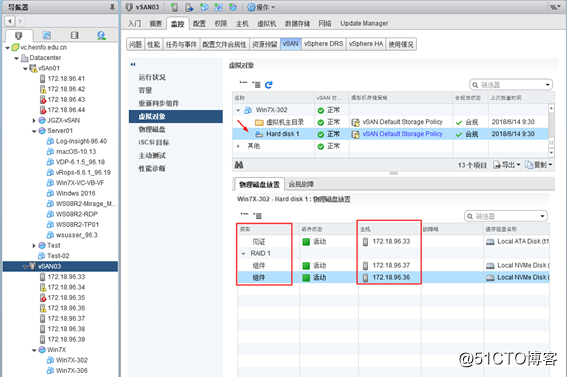Open the panel options menu at top right
Image resolution: width=567 pixels, height=377 pixels.
coord(555,7)
